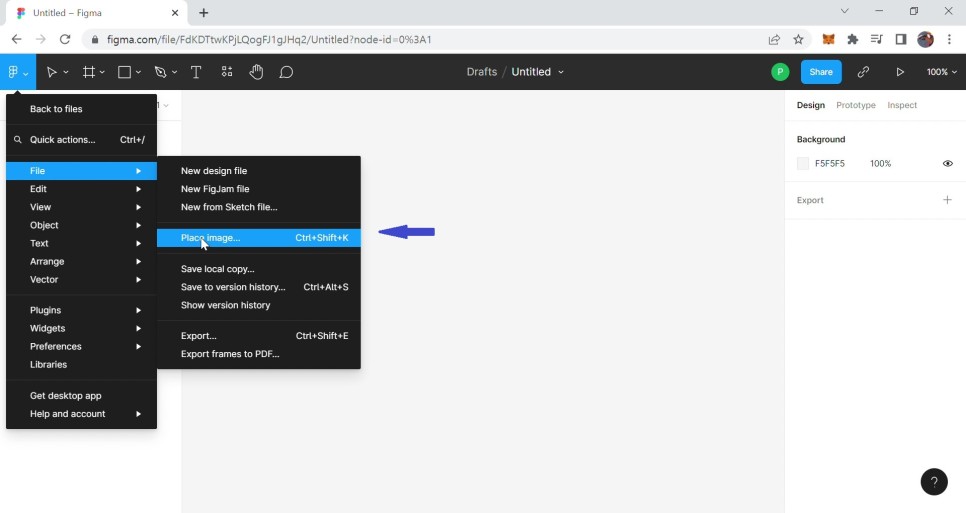Add export setting with plus icon

(x=947, y=200)
